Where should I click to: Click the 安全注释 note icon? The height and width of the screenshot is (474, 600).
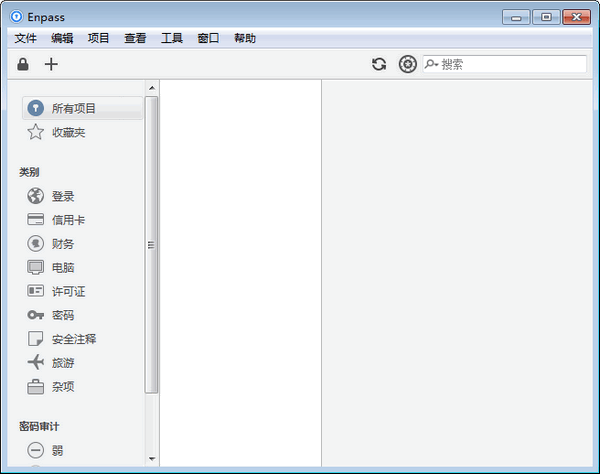[36, 339]
